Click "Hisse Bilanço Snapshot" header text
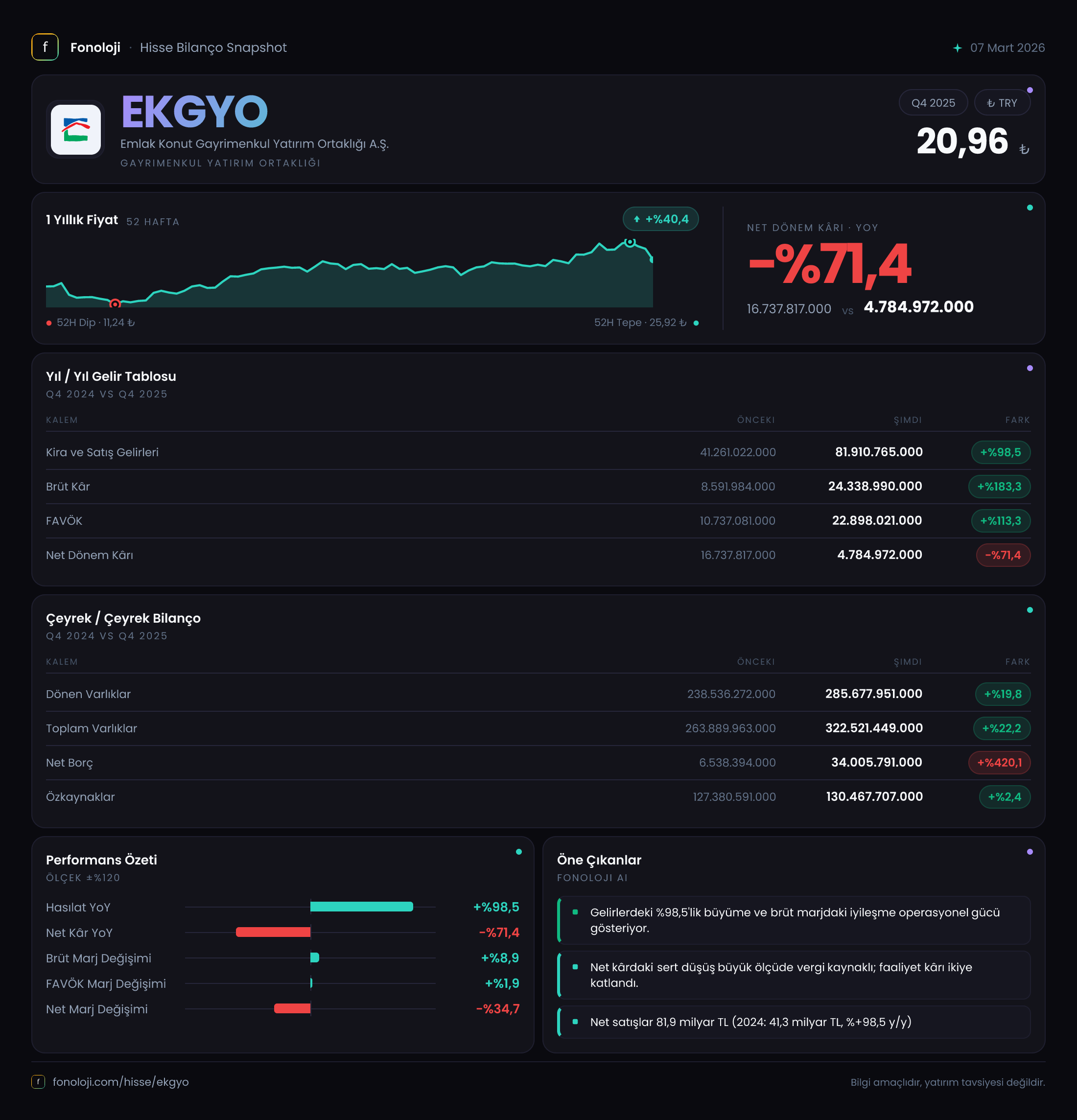 (213, 47)
